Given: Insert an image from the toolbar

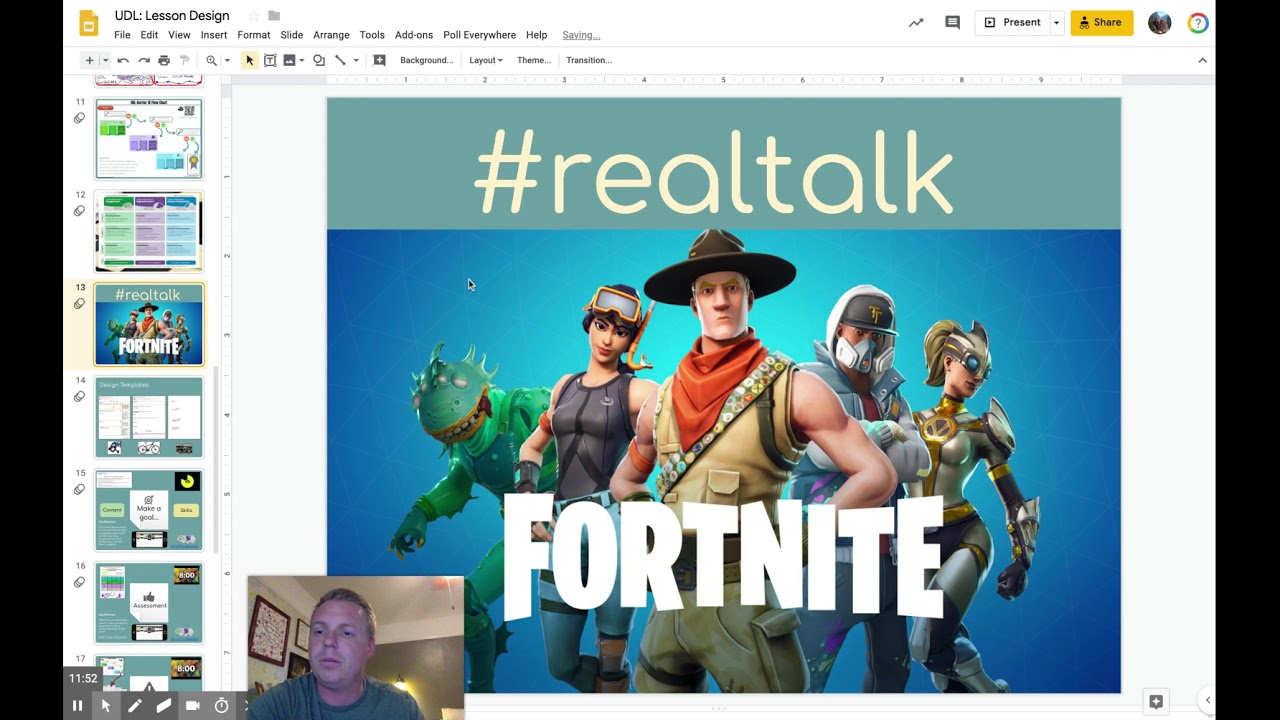Looking at the screenshot, I should click(x=289, y=60).
